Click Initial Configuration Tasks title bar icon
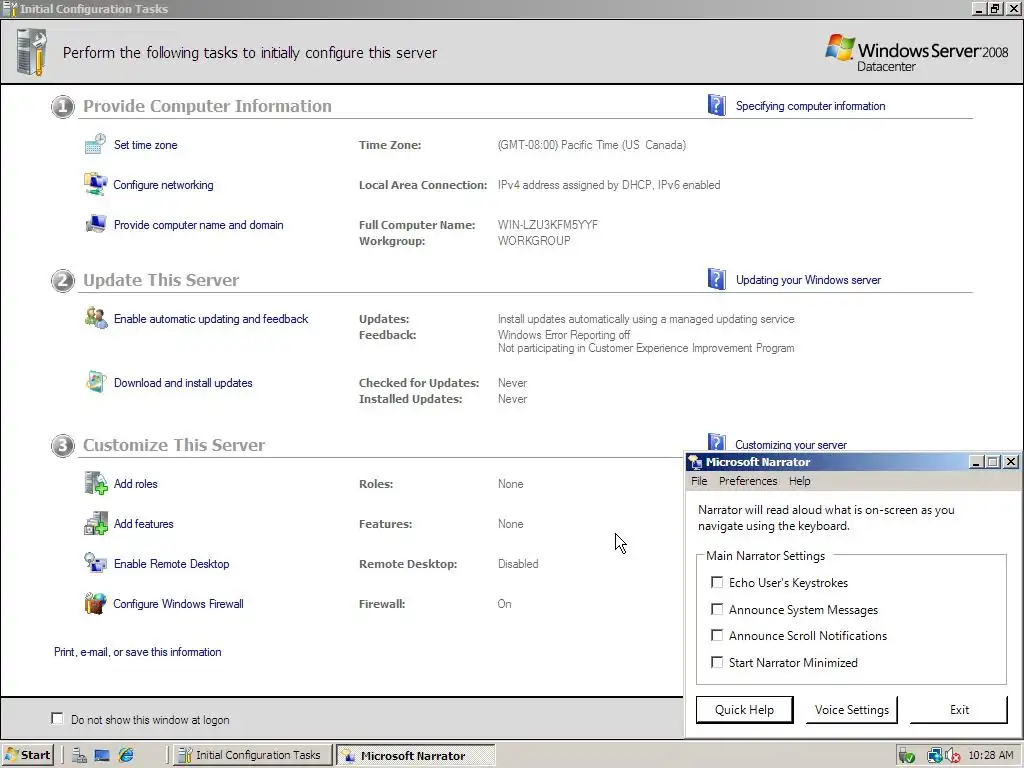The width and height of the screenshot is (1024, 768). click(x=10, y=8)
